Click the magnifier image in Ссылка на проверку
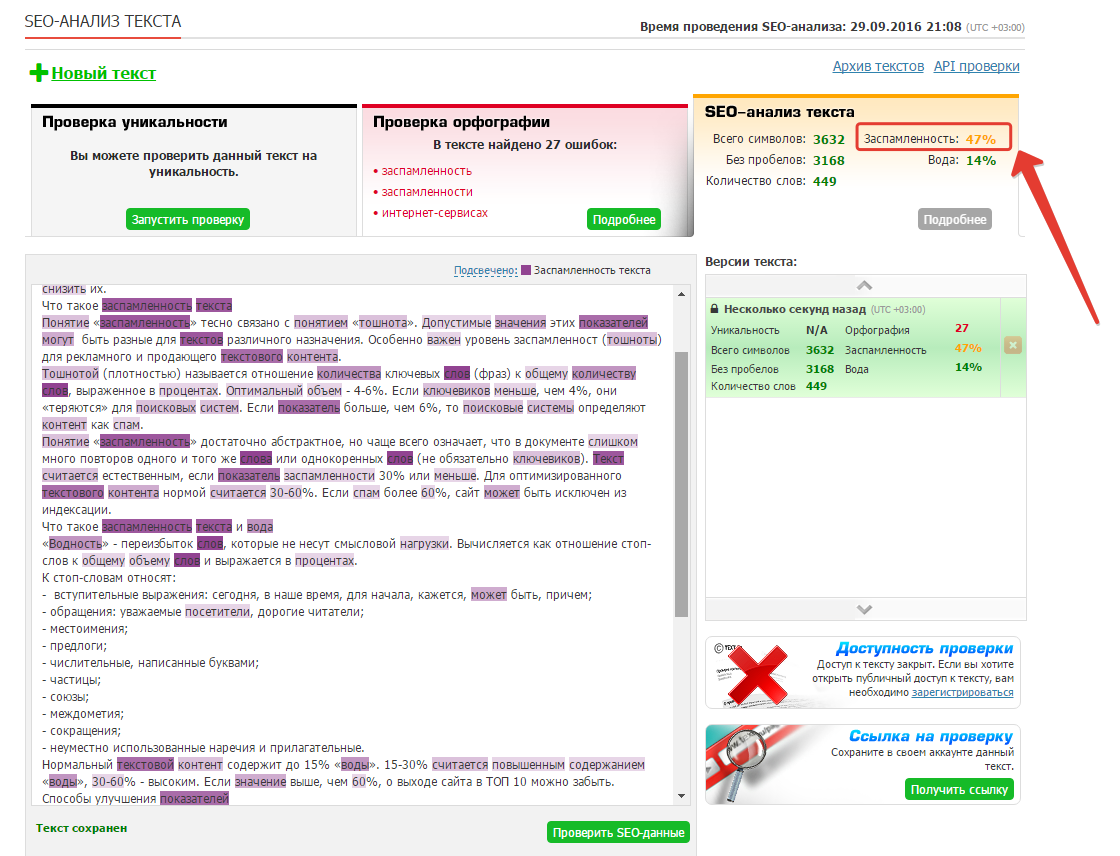Image resolution: width=1120 pixels, height=856 pixels. coord(756,764)
